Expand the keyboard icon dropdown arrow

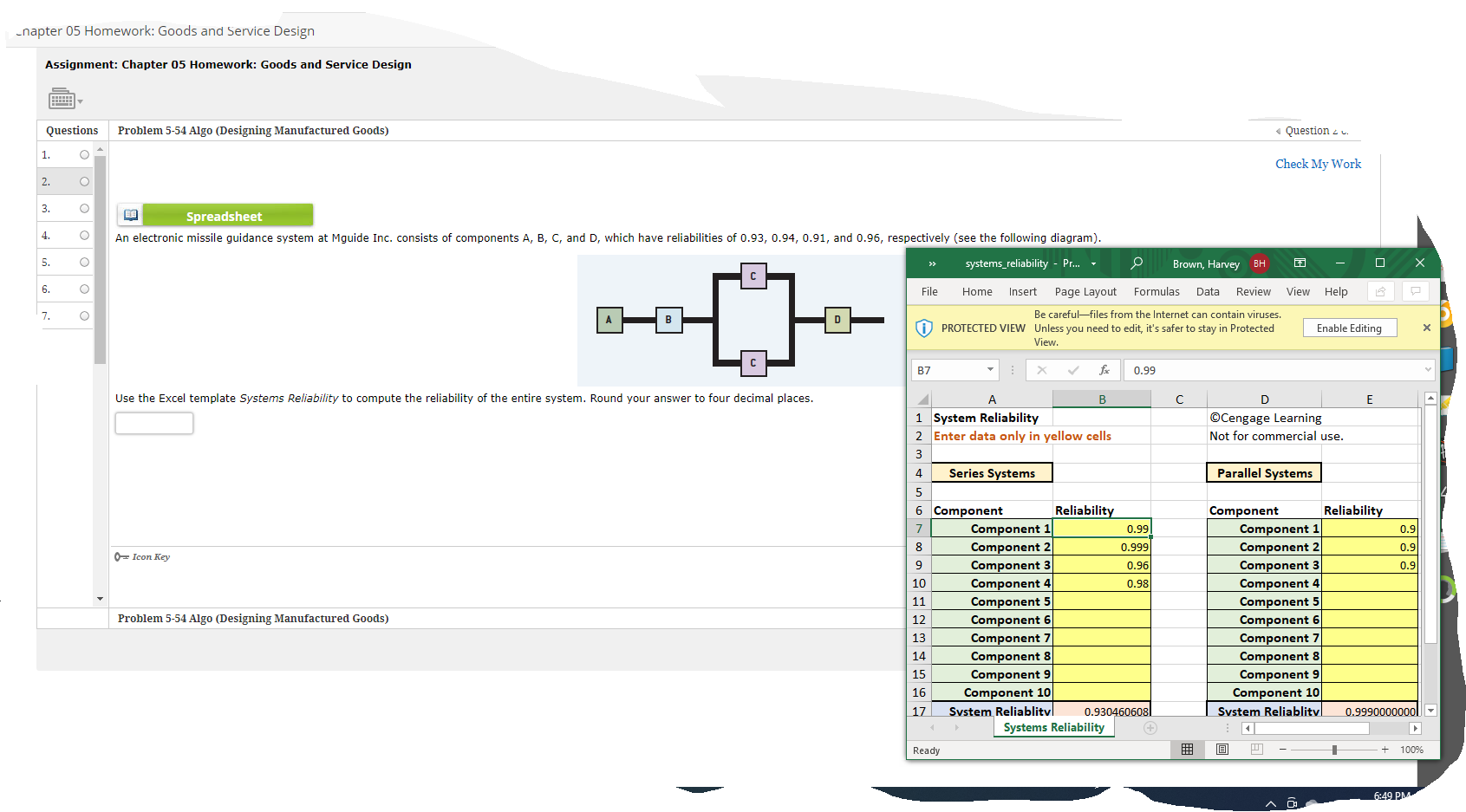coord(81,101)
